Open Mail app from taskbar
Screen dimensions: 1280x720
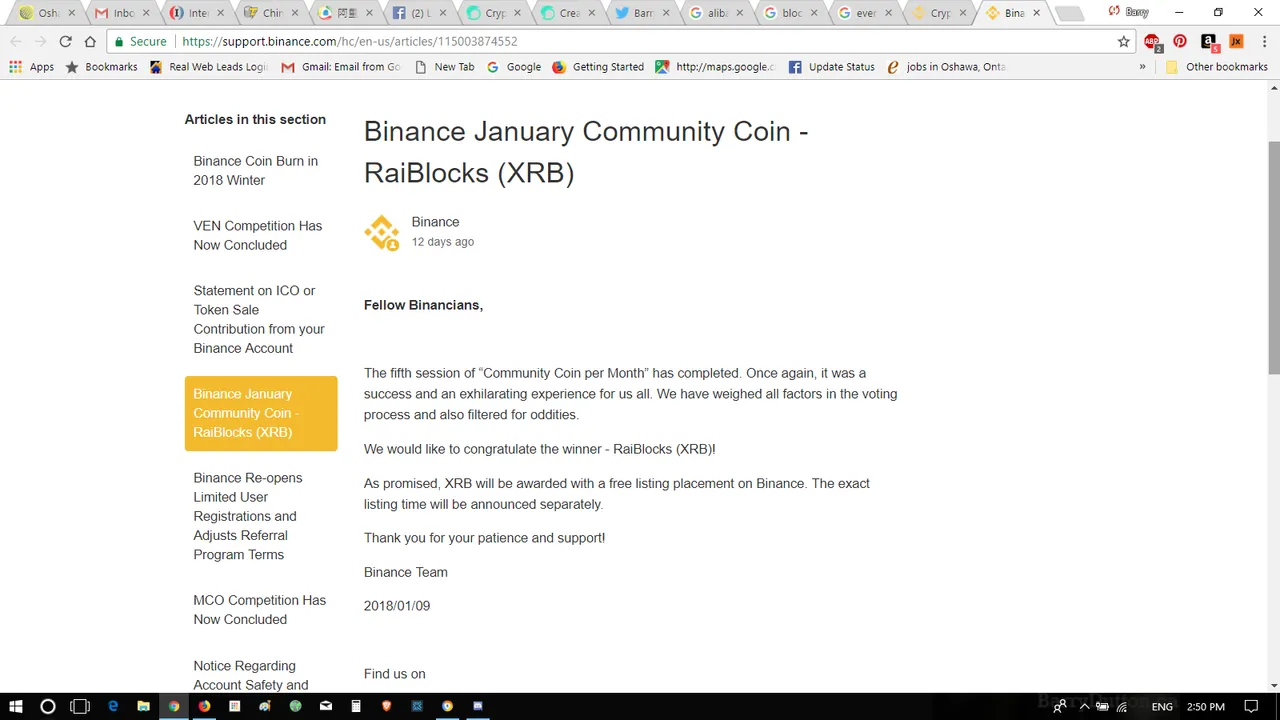pyautogui.click(x=326, y=706)
